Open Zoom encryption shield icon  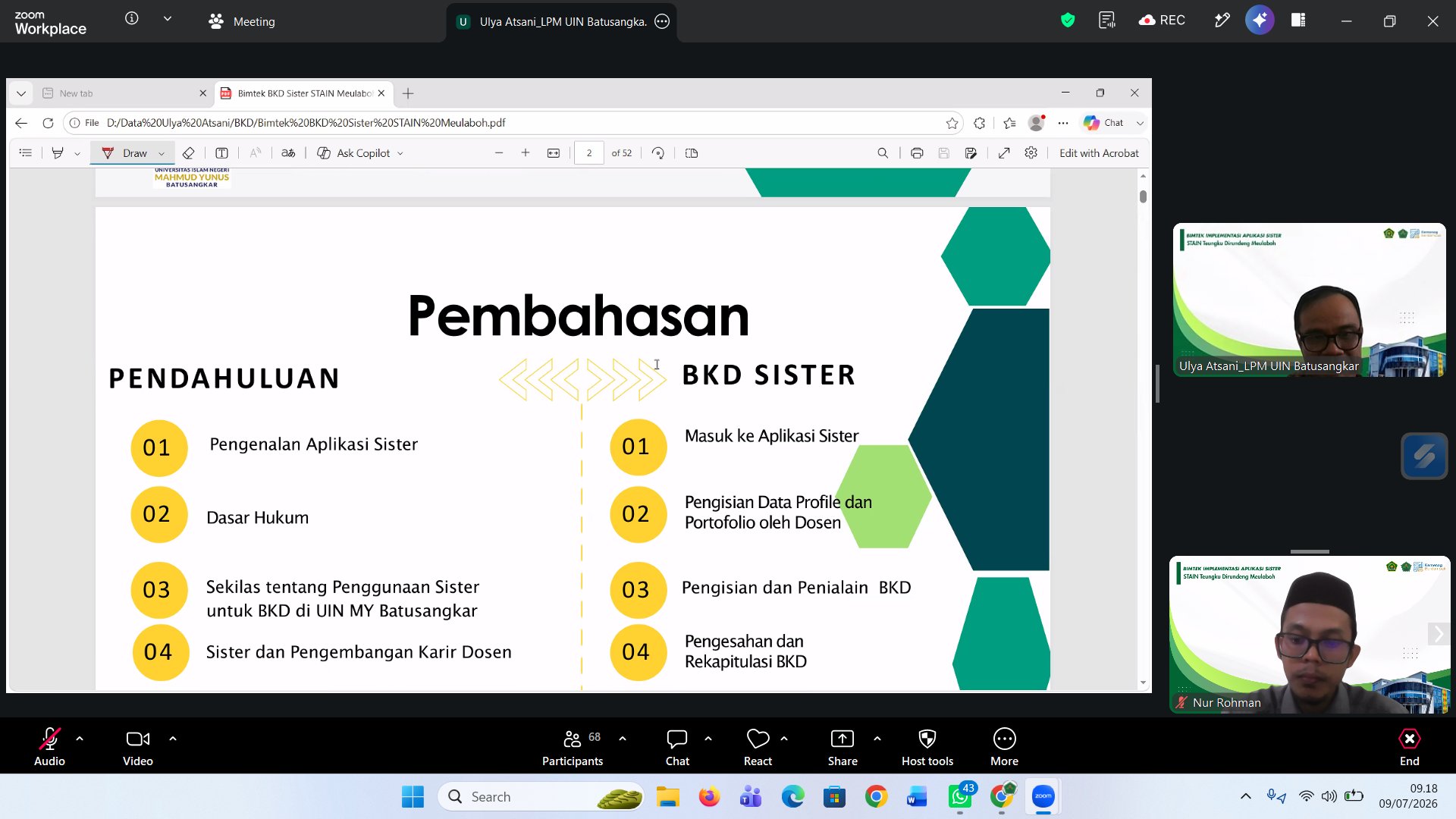[x=1068, y=20]
